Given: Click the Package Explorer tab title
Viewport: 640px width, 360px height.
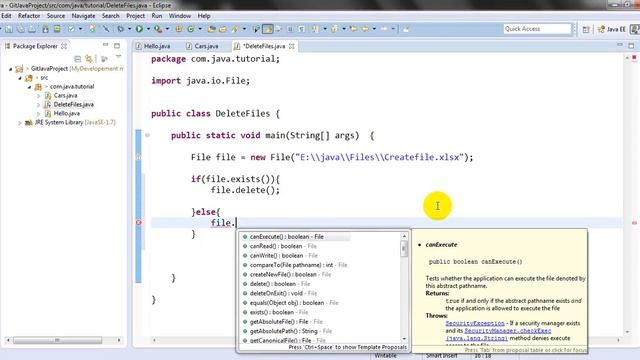Looking at the screenshot, I should click(x=35, y=46).
